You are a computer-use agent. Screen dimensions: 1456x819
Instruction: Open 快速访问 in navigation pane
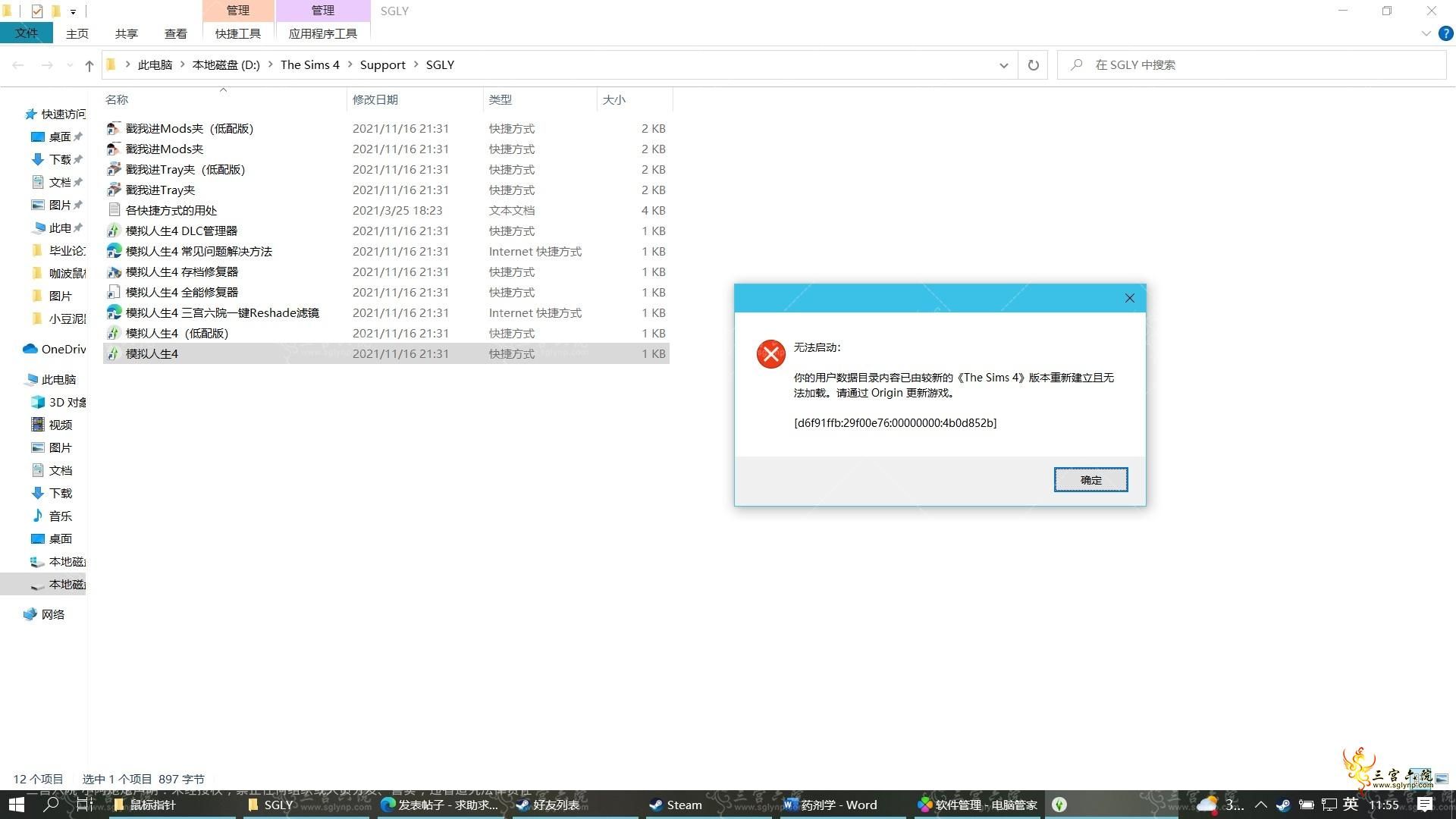tap(55, 114)
